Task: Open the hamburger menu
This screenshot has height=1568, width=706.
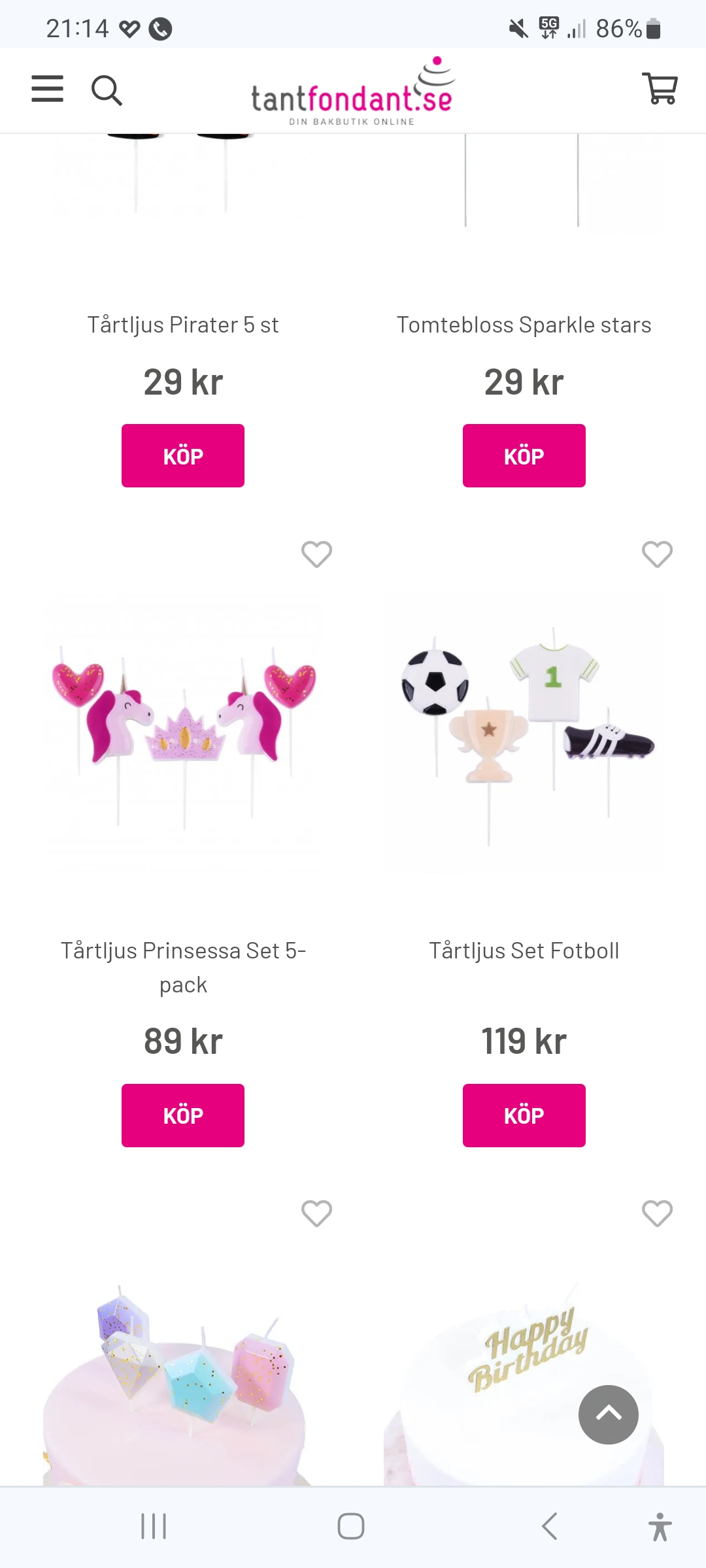Action: coord(48,89)
